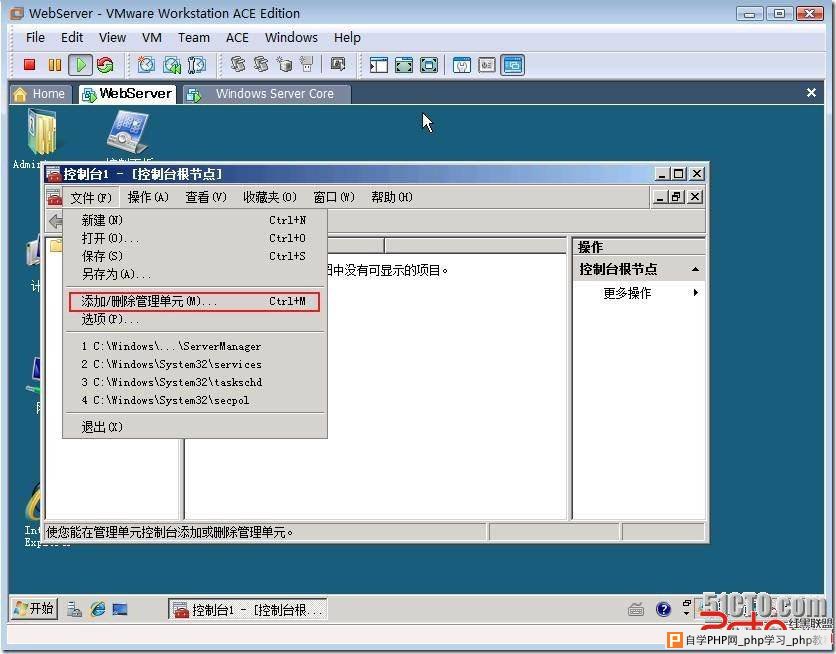Click the greyed cube with spark icon
Viewport: 836px width, 654px height.
284,65
